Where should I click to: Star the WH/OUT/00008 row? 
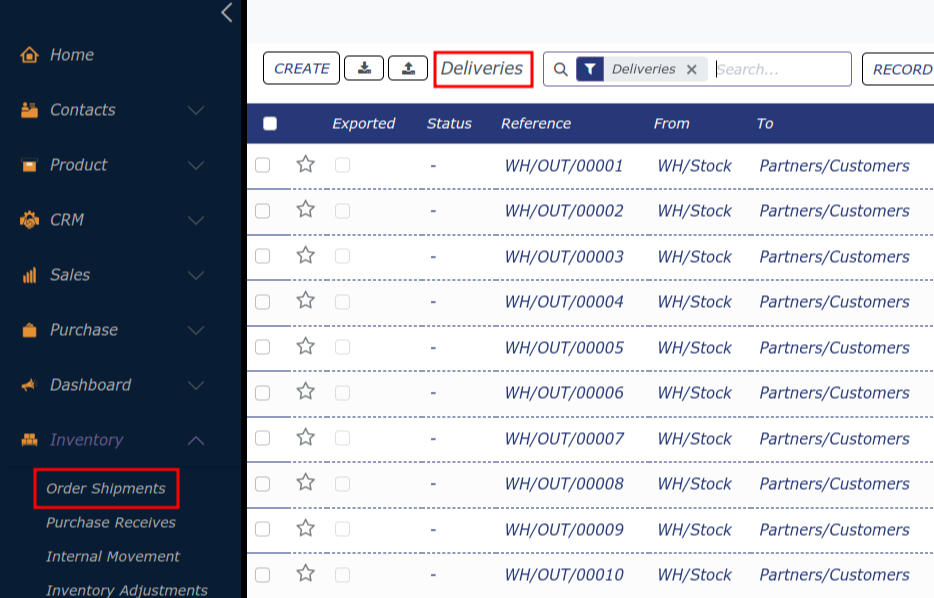point(306,482)
